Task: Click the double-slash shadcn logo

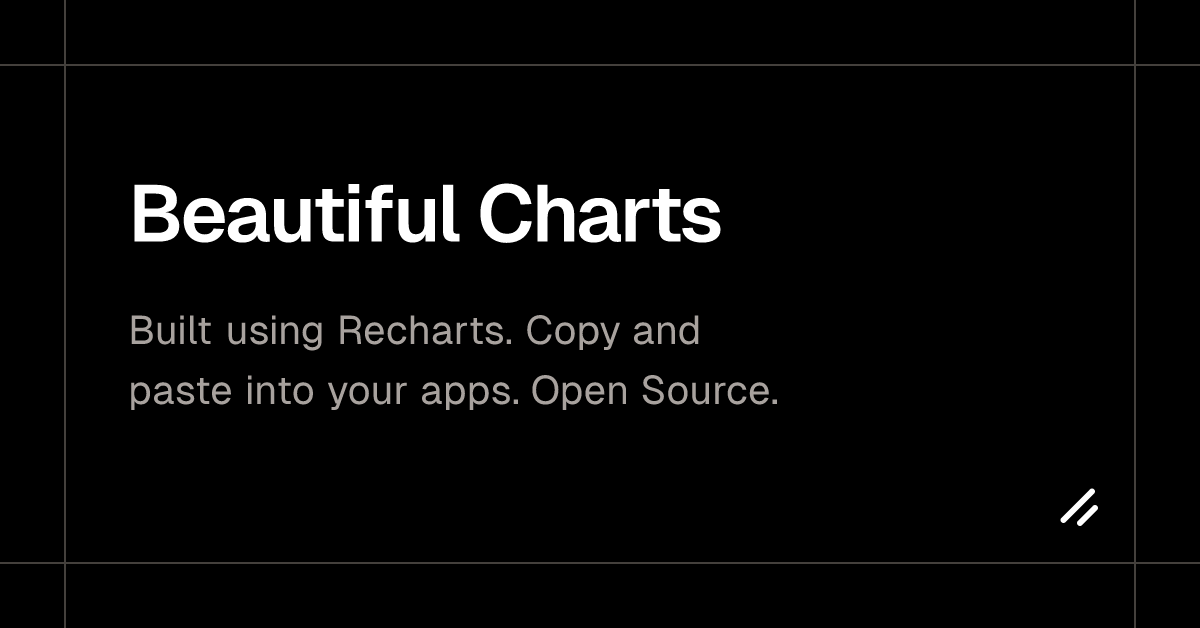Action: (1079, 507)
